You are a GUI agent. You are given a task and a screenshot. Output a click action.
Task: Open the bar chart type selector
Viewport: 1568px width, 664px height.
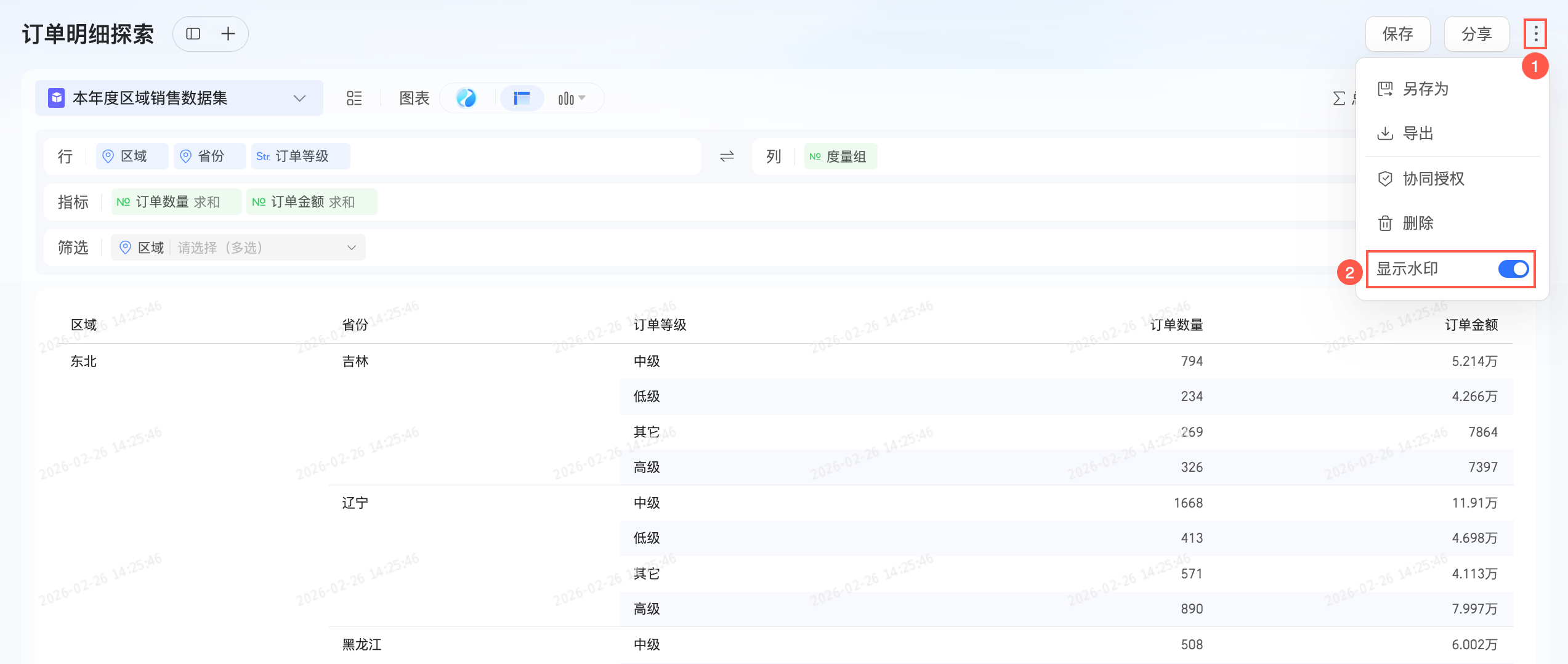point(572,98)
